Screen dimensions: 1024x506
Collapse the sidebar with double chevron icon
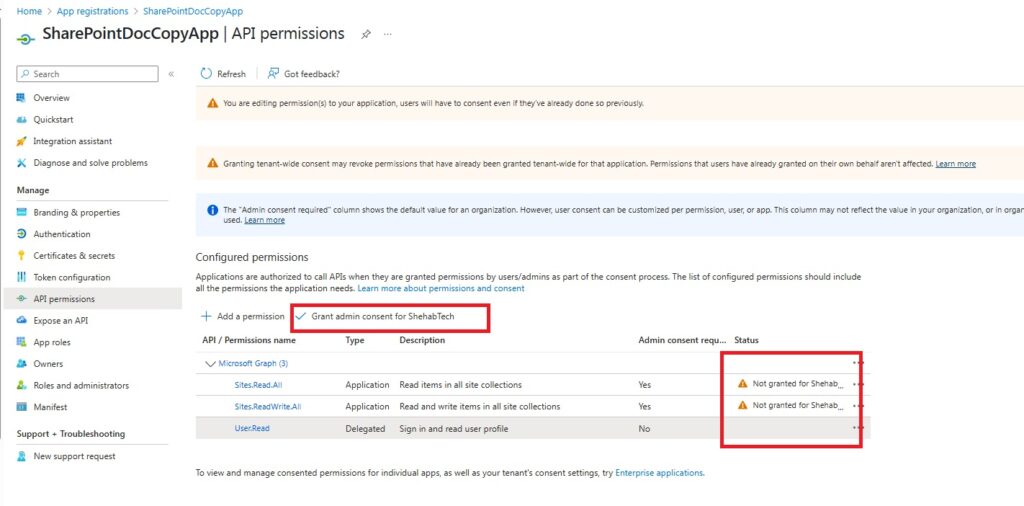[x=171, y=74]
